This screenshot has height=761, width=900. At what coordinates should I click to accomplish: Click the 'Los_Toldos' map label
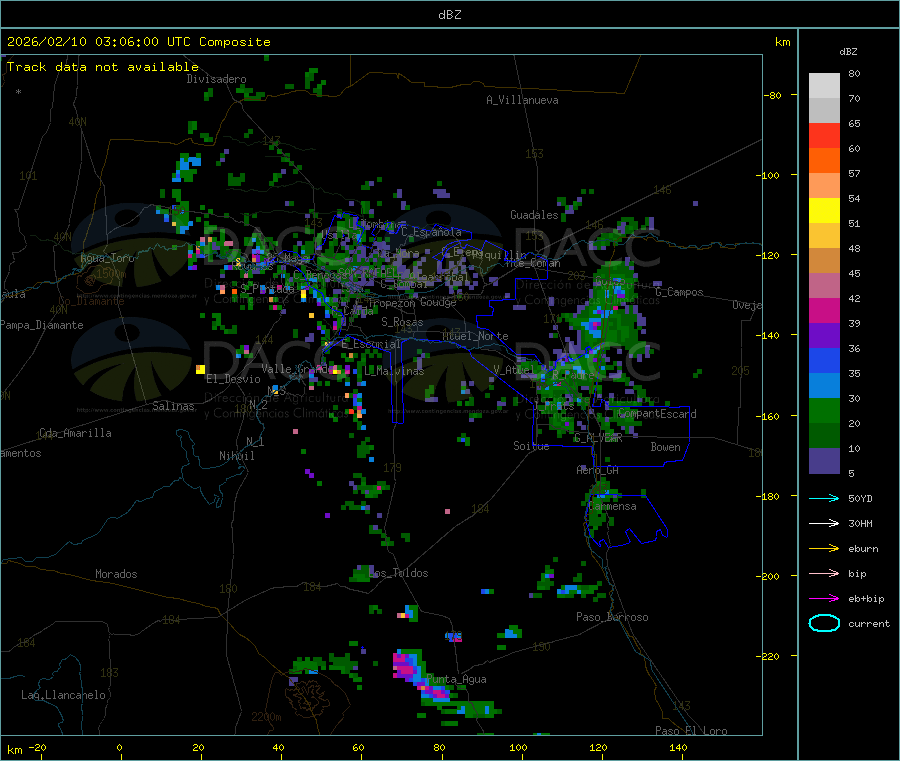click(x=398, y=573)
